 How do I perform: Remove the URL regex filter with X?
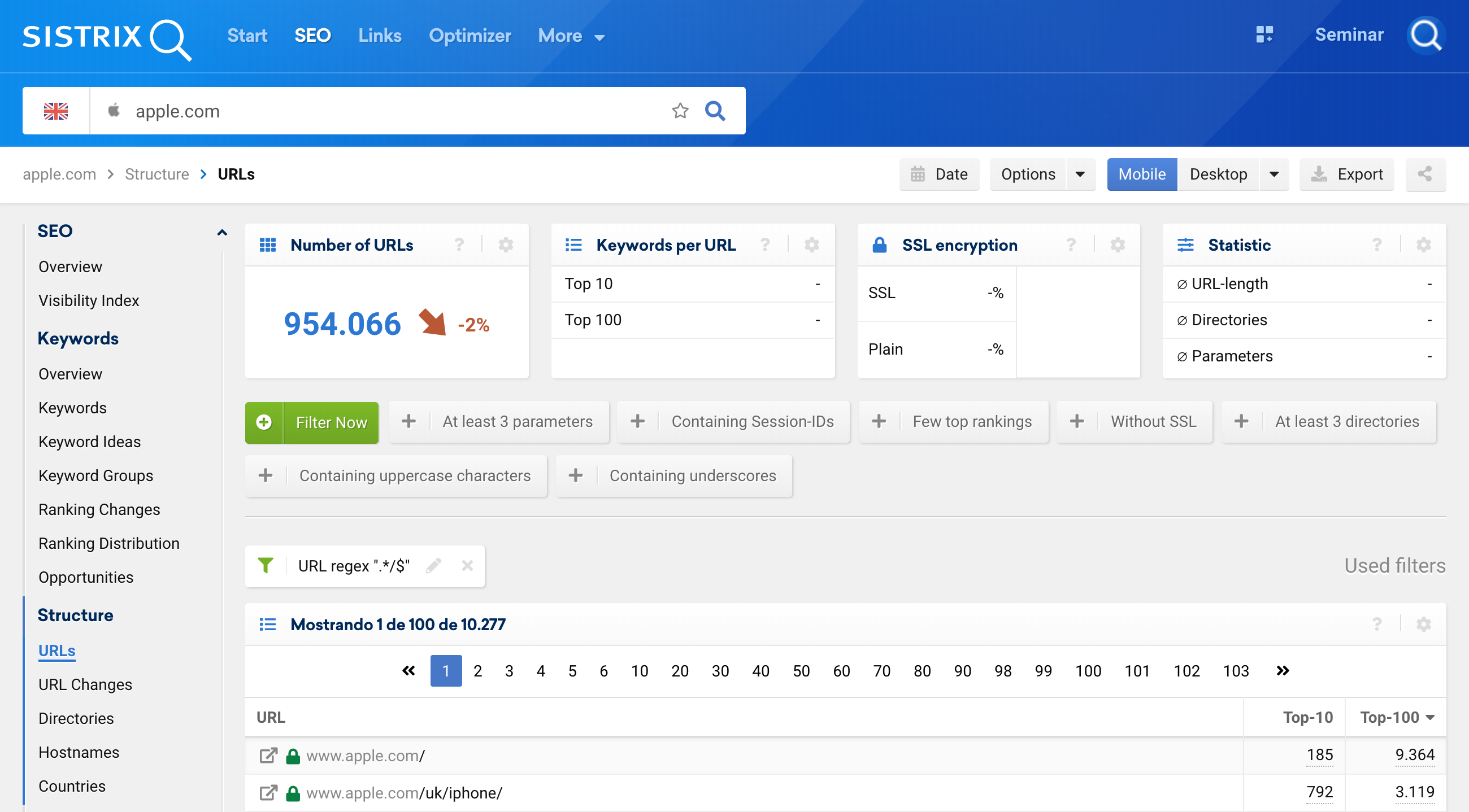pyautogui.click(x=467, y=565)
